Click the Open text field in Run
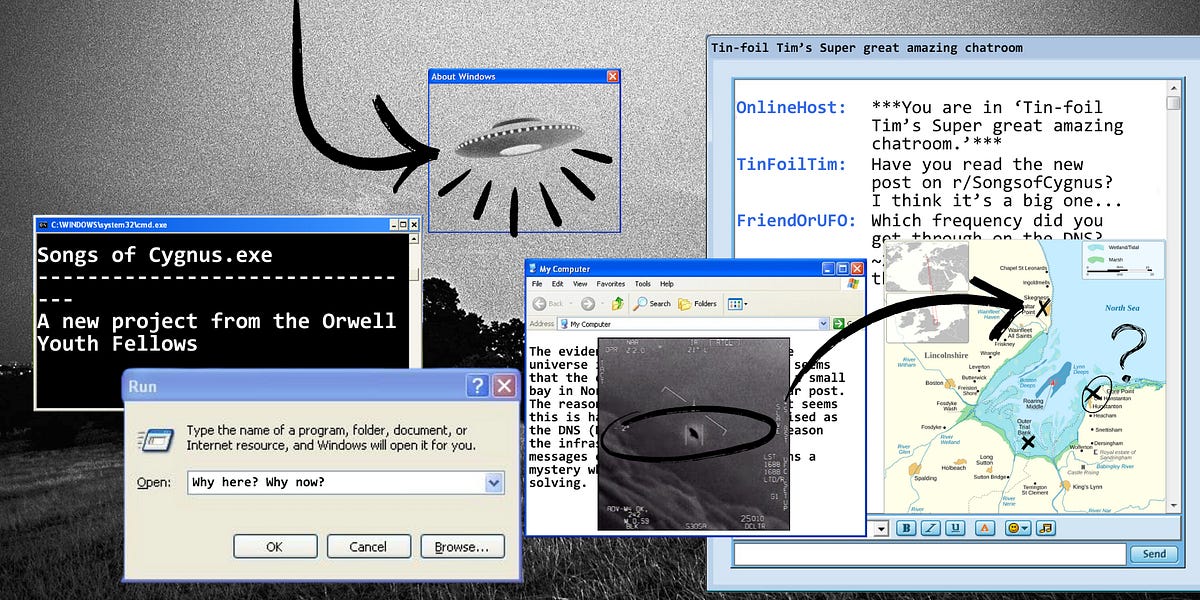 345,483
